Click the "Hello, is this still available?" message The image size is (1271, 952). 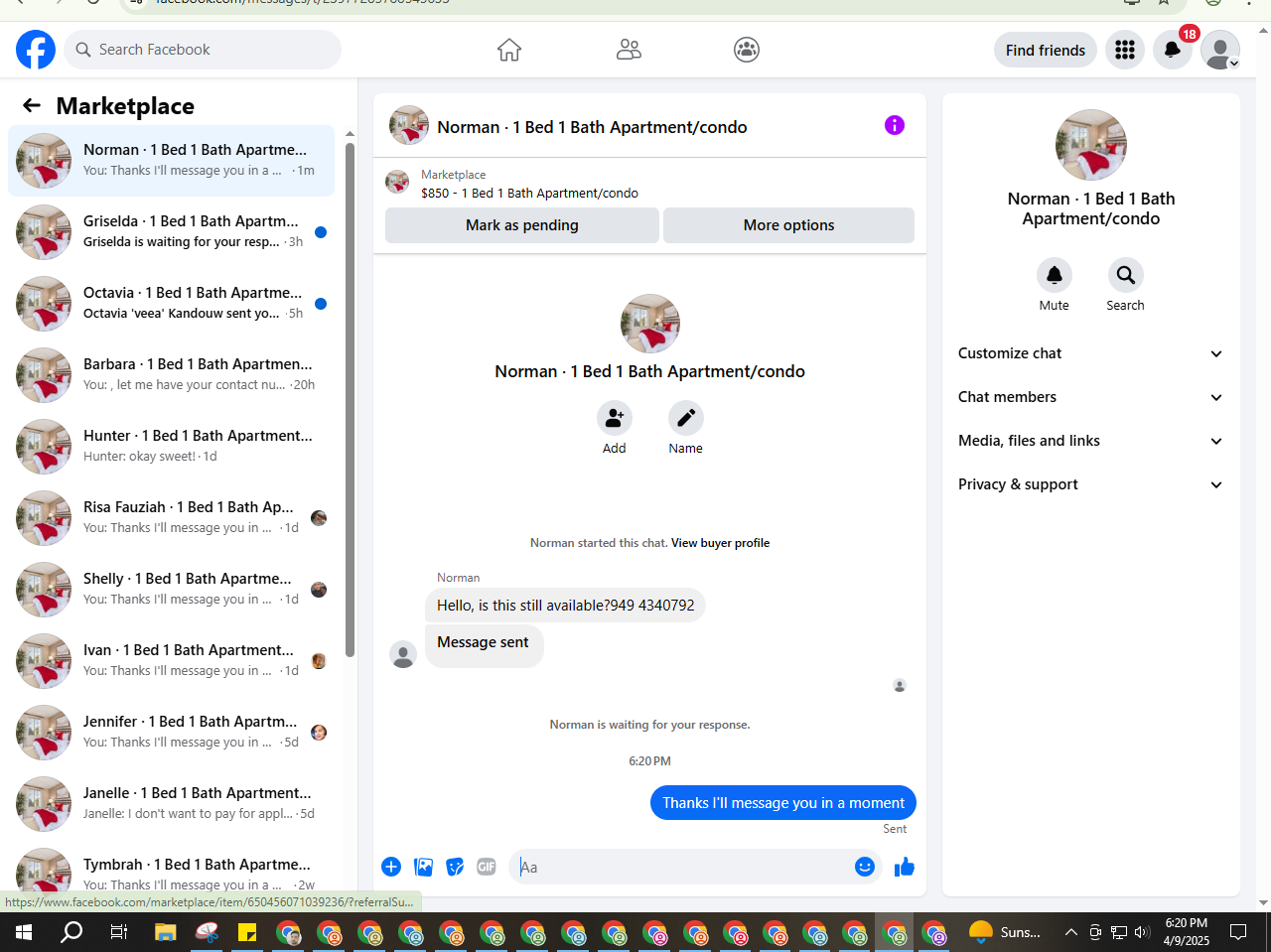(x=565, y=606)
